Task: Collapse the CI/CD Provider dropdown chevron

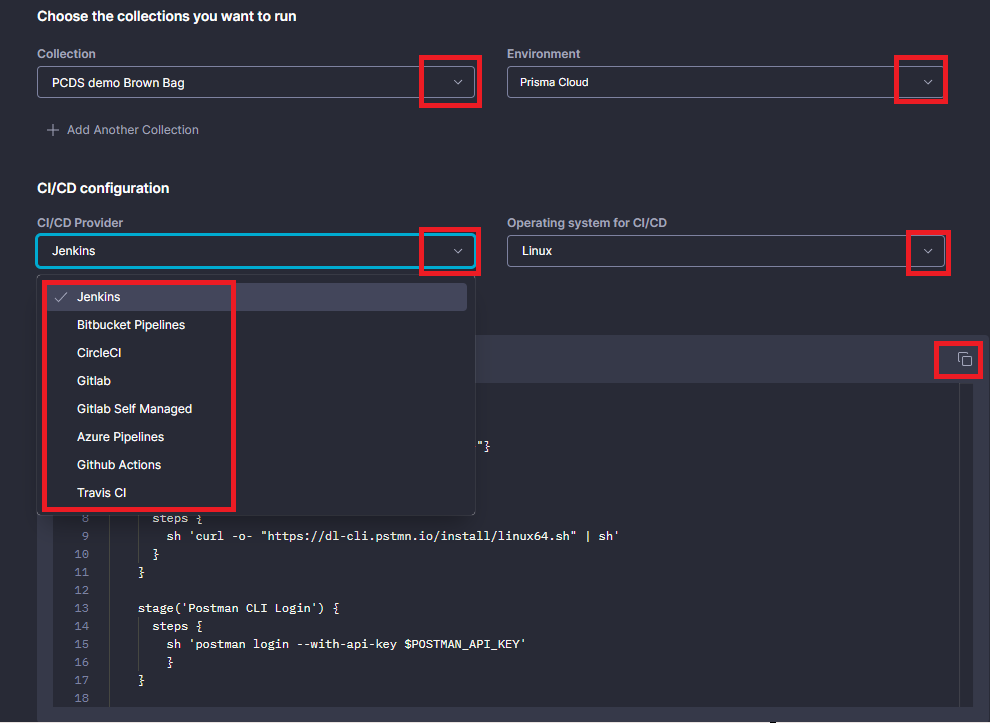Action: (x=457, y=251)
